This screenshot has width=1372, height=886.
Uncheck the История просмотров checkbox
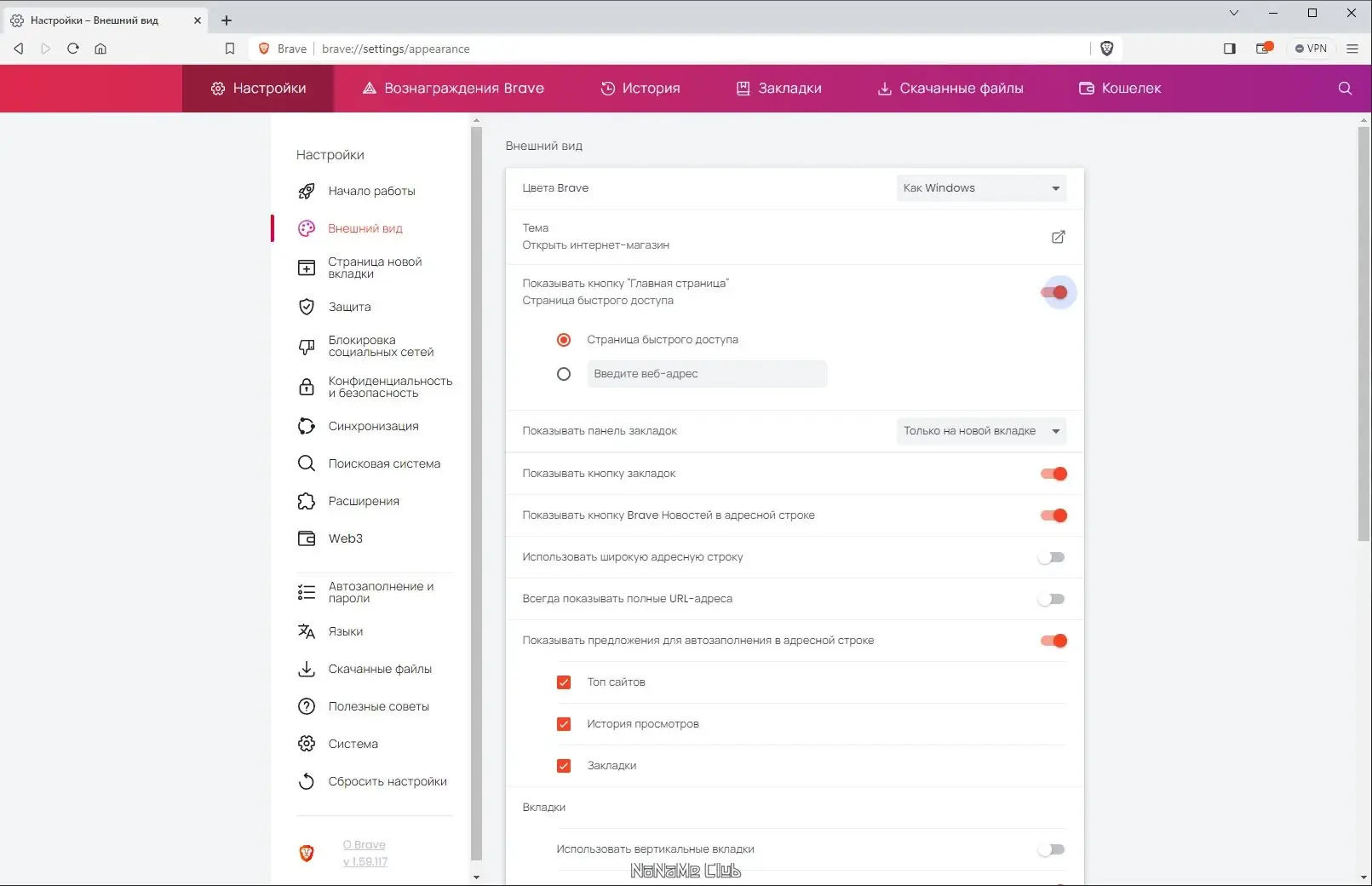click(564, 724)
